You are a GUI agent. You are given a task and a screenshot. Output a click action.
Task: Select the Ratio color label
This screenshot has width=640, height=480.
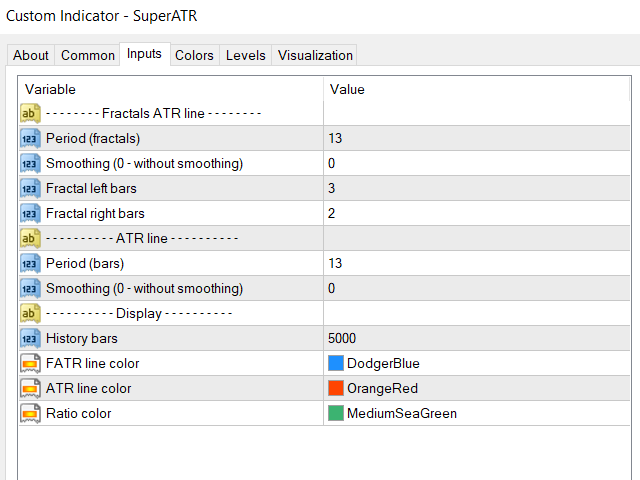pyautogui.click(x=79, y=413)
